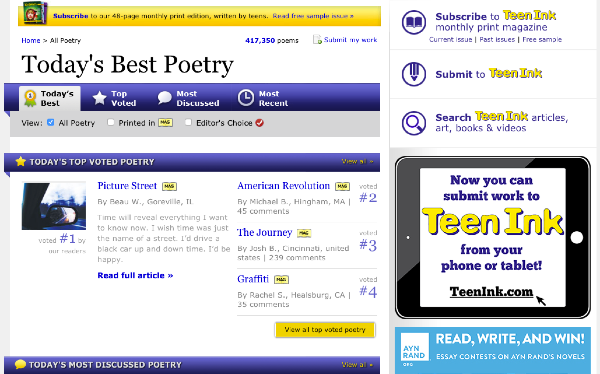The image size is (600, 374).
Task: Open Current issue link in sidebar
Action: click(450, 39)
